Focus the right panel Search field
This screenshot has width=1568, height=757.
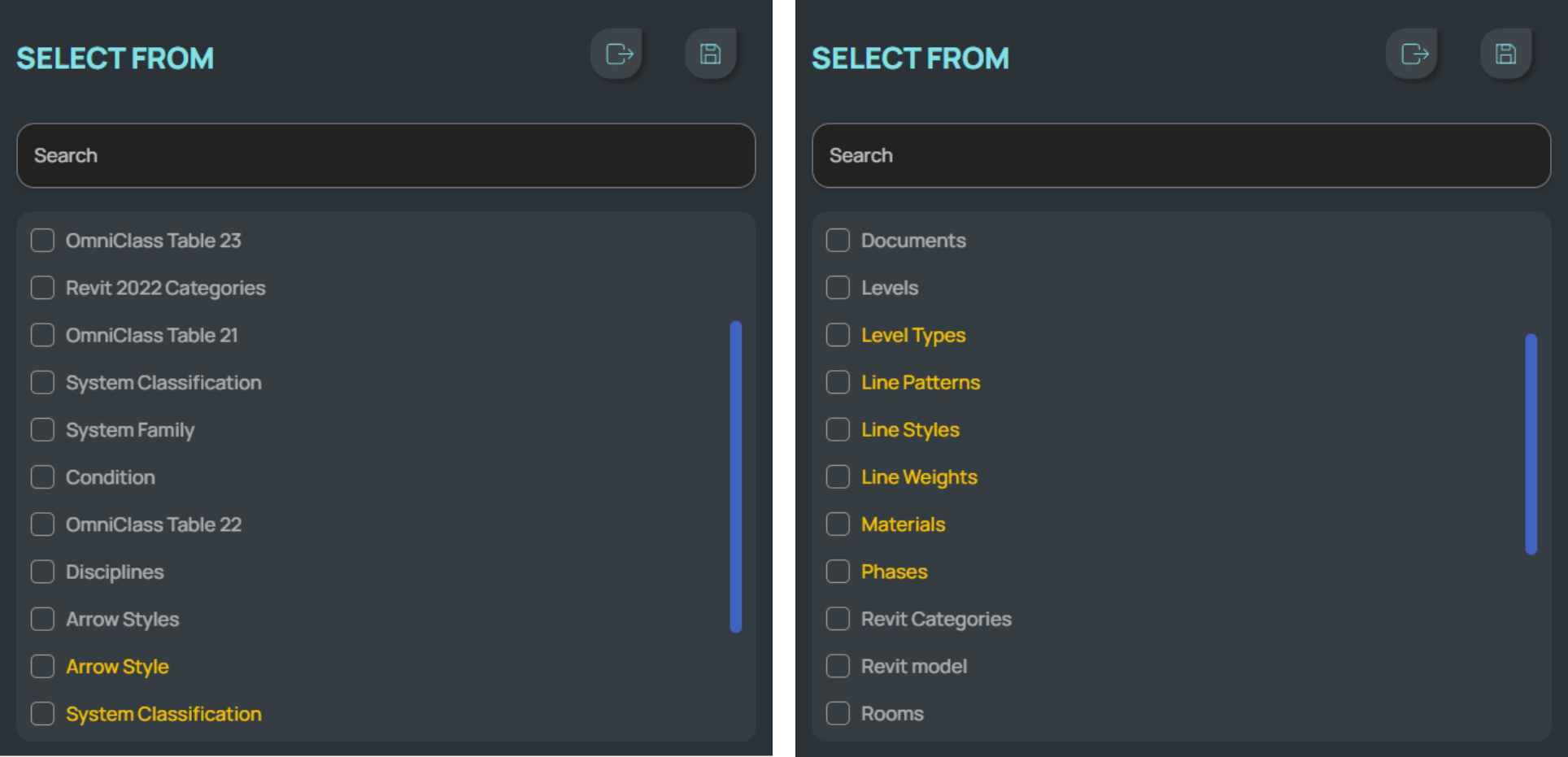pyautogui.click(x=1181, y=155)
